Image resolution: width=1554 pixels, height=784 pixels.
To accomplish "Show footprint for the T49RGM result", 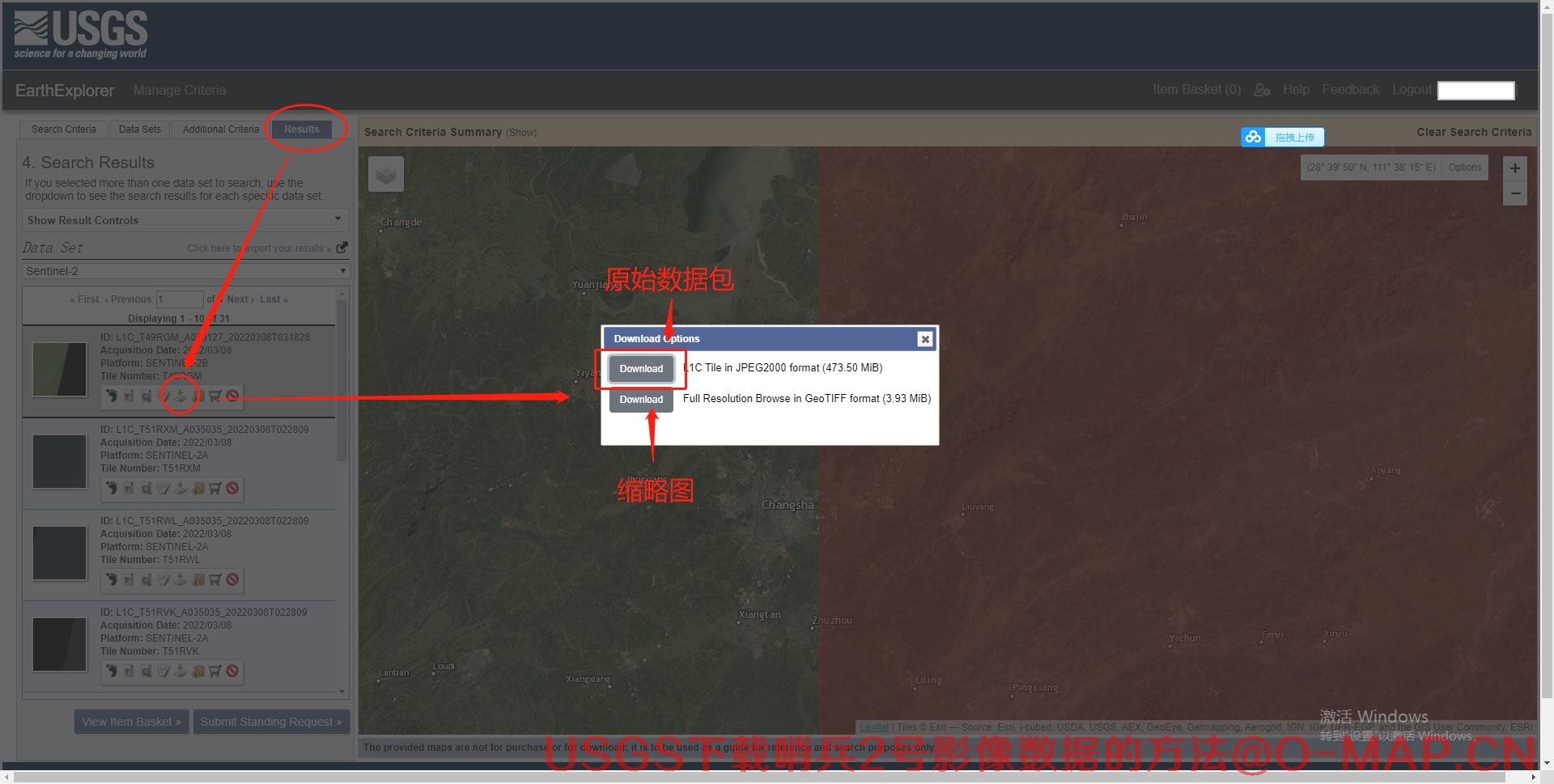I will 112,396.
